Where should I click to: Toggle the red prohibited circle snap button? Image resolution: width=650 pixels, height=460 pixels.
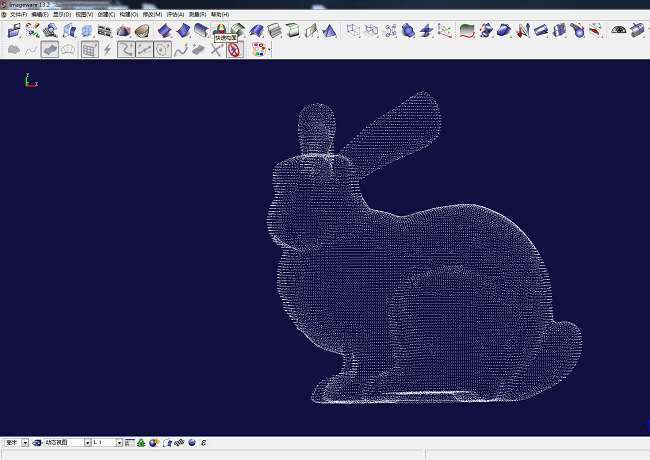click(x=234, y=49)
